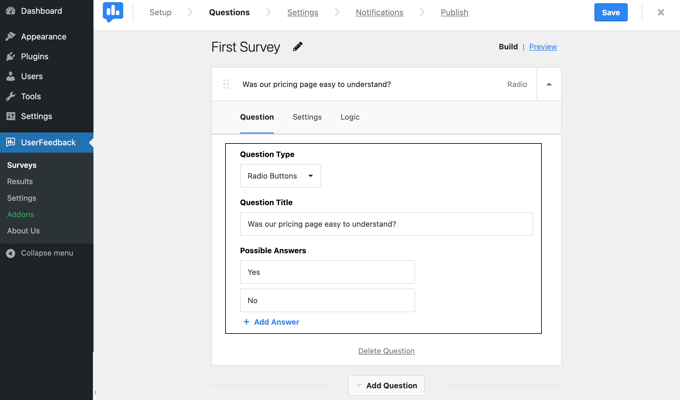
Task: Collapse the pricing page question panel
Action: pyautogui.click(x=549, y=84)
